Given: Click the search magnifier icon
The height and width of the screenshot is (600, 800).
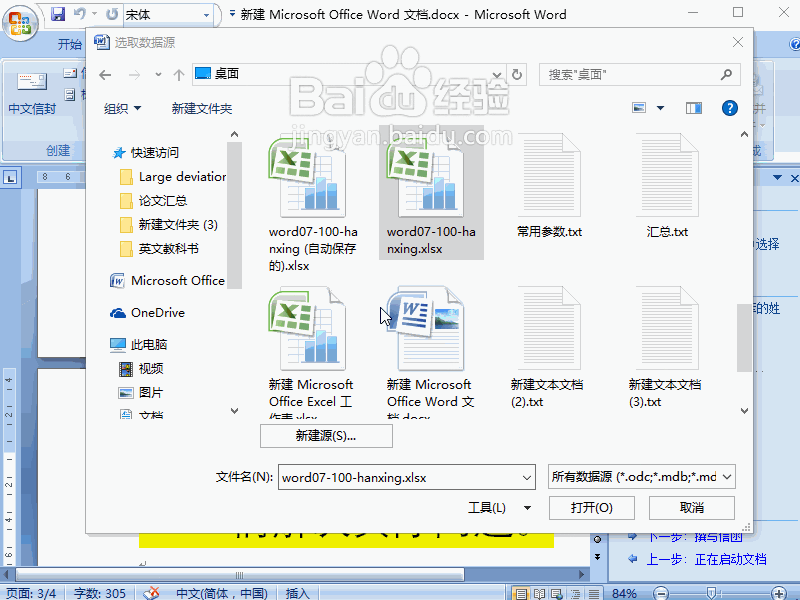Looking at the screenshot, I should 726,74.
